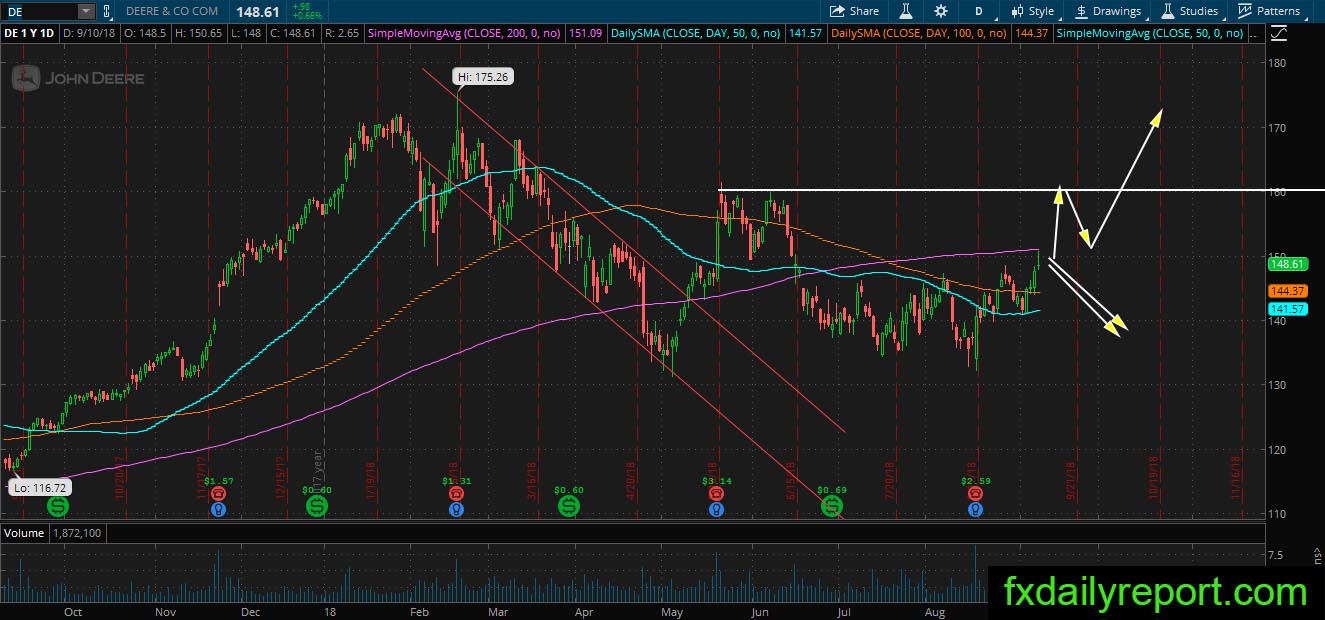Click the $0.60 dividend icon in late March
Image resolution: width=1325 pixels, height=620 pixels.
tap(568, 507)
